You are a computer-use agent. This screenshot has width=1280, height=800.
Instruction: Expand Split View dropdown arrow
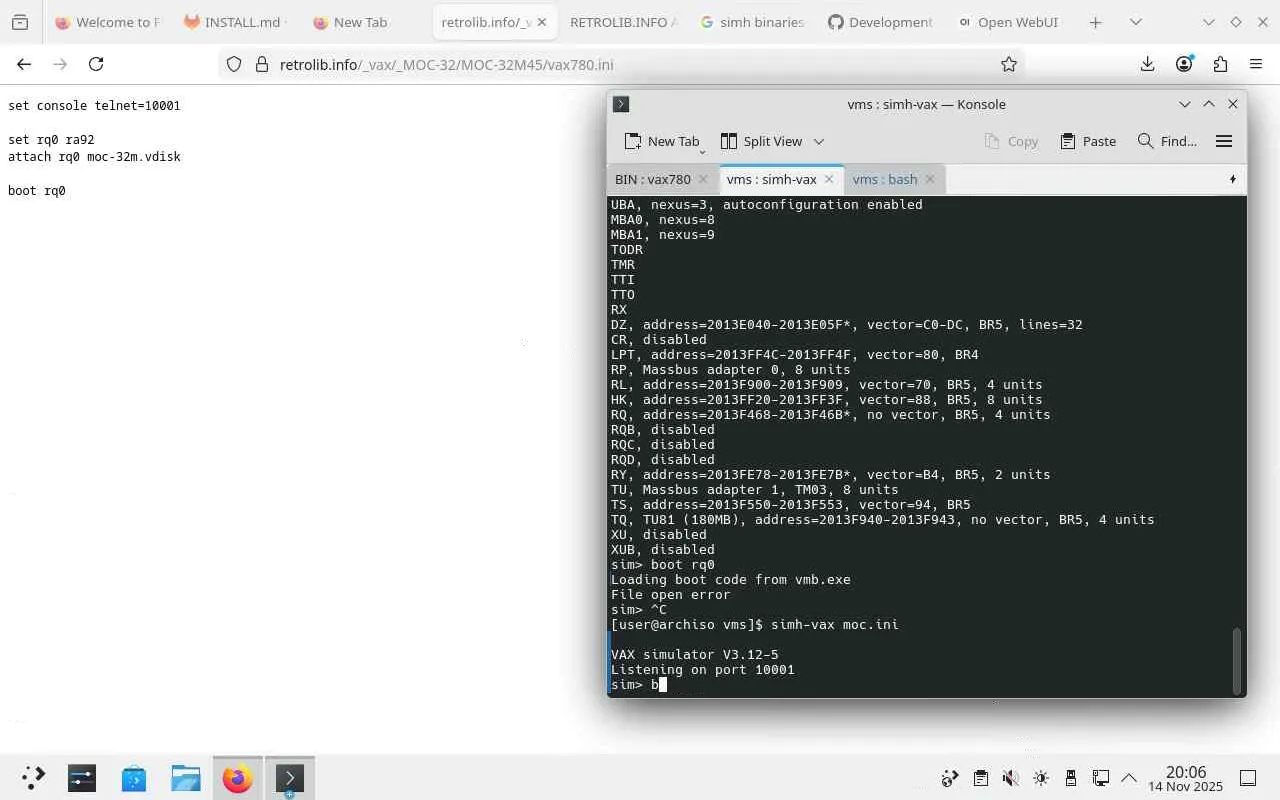click(819, 141)
